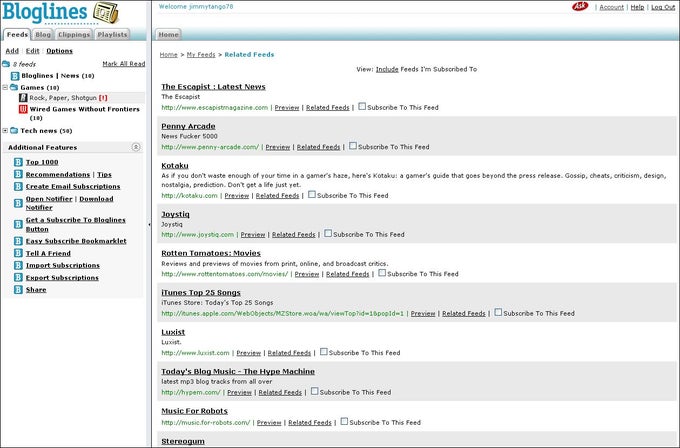Collapse the Additional Features panel
This screenshot has width=680, height=448.
tap(136, 147)
